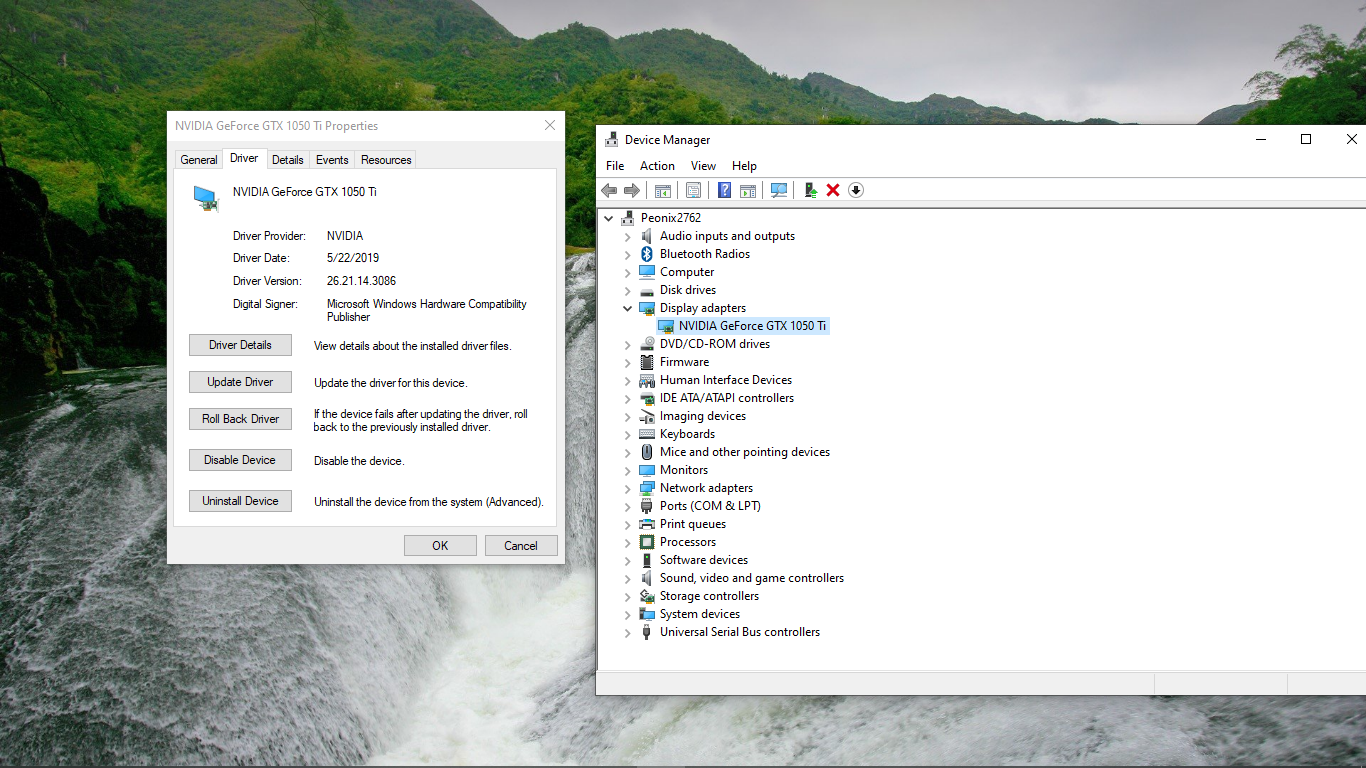Click the down-arrow Disable device toolbar icon

[856, 190]
